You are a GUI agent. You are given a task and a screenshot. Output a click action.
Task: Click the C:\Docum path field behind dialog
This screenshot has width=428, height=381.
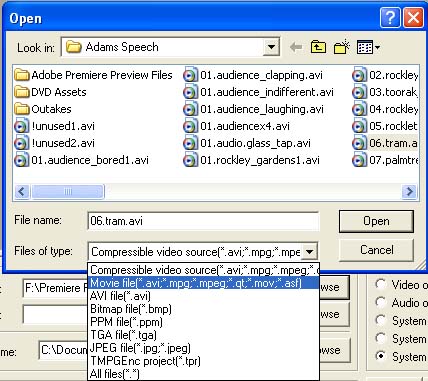point(64,350)
